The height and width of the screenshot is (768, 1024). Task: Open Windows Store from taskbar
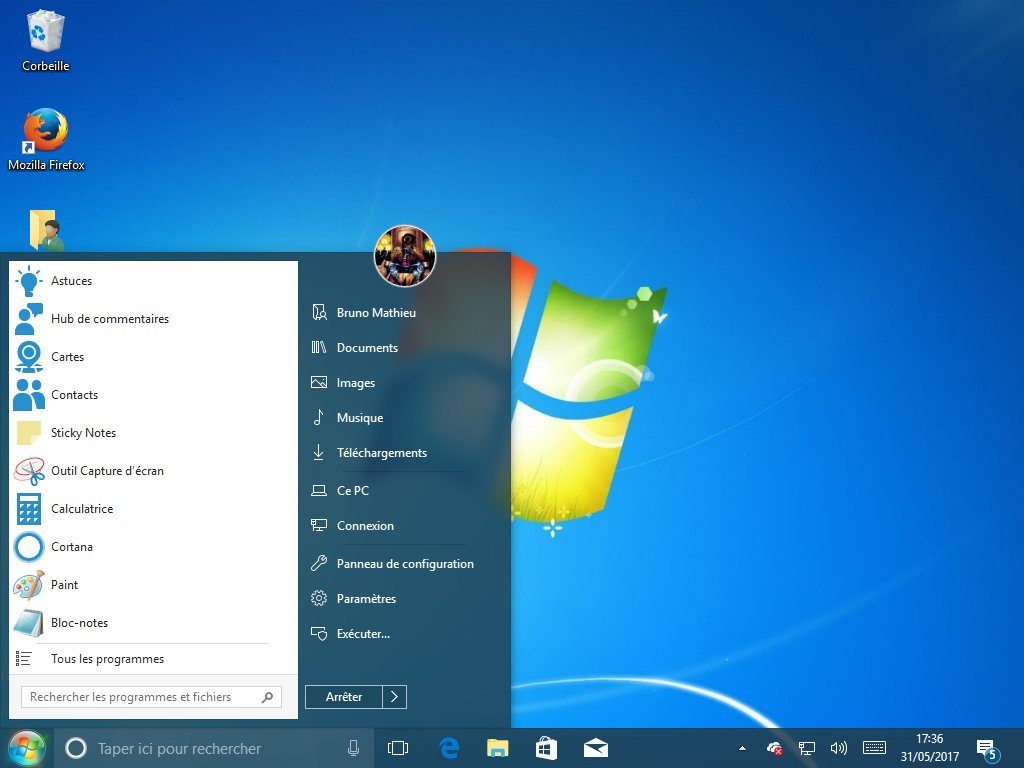546,748
